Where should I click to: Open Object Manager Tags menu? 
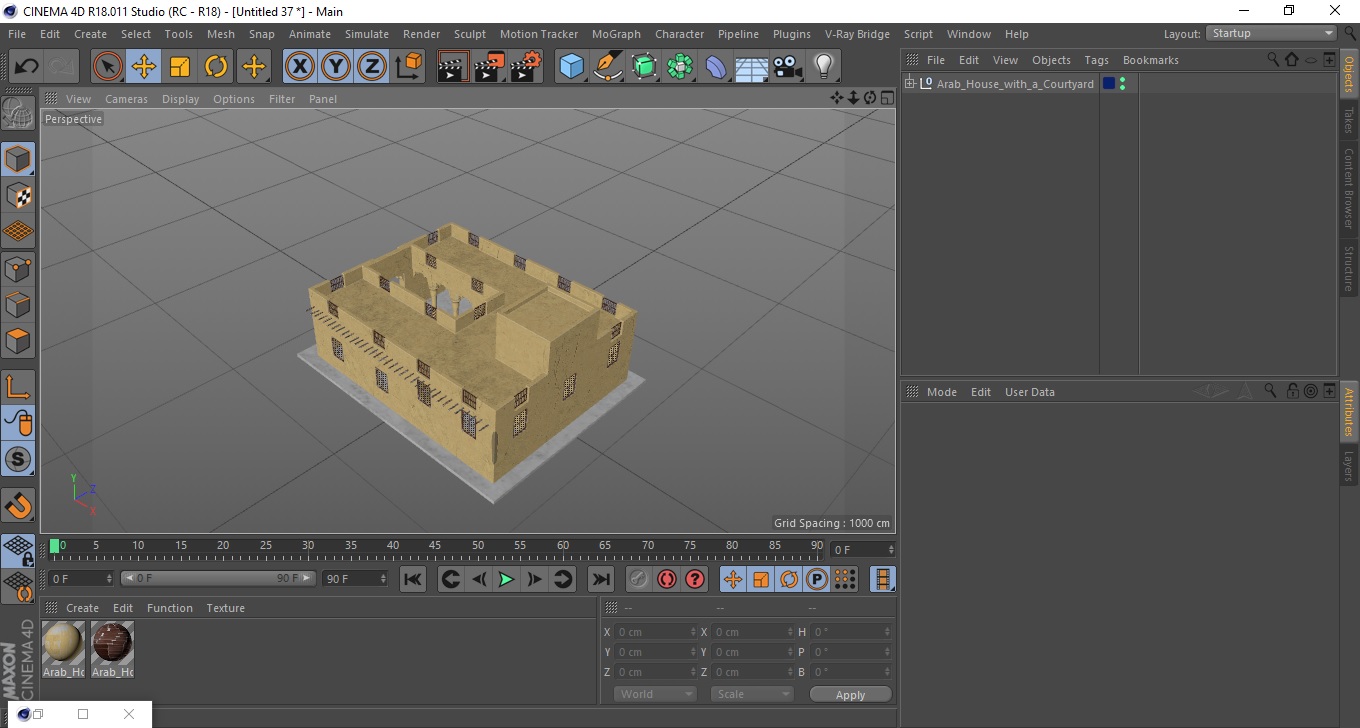pos(1096,60)
